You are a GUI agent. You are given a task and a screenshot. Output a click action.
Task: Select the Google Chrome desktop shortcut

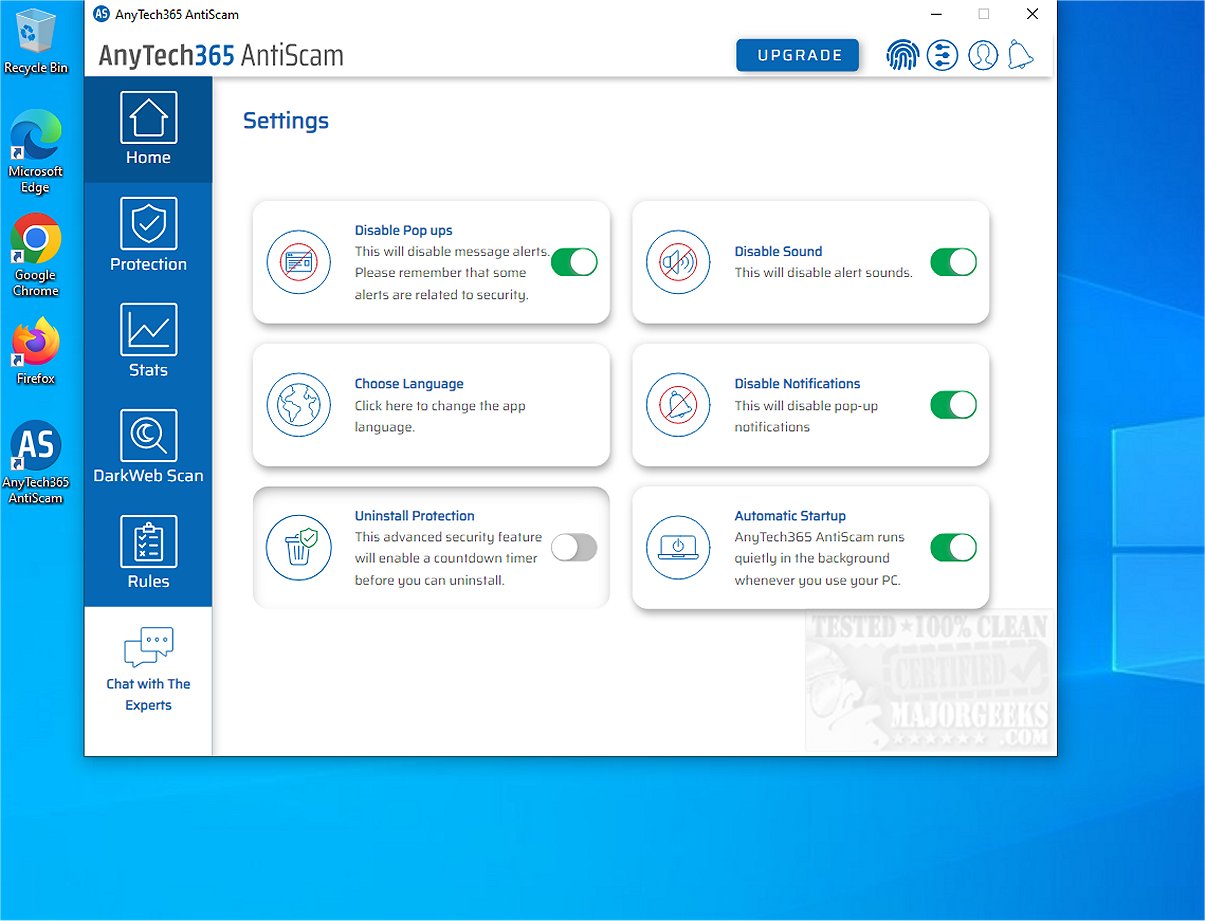[x=36, y=256]
